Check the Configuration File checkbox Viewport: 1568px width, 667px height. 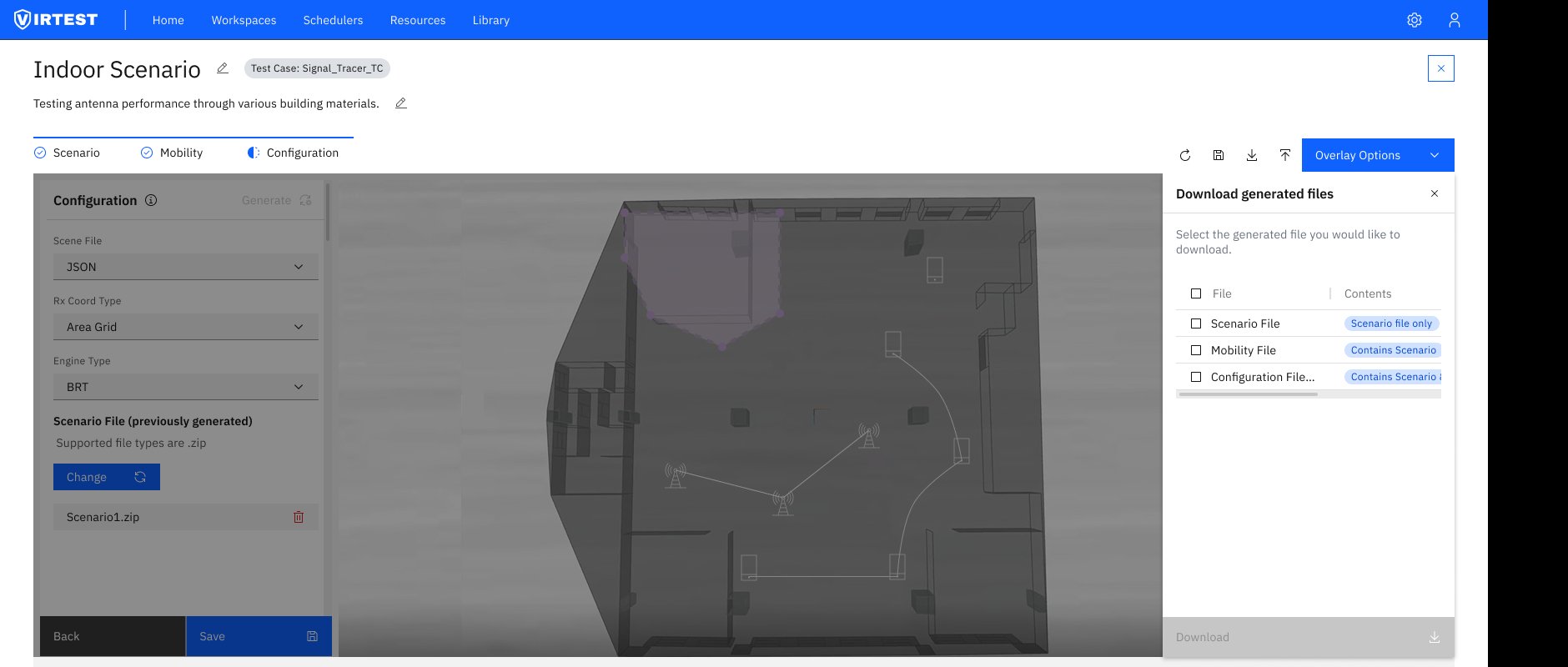tap(1196, 377)
